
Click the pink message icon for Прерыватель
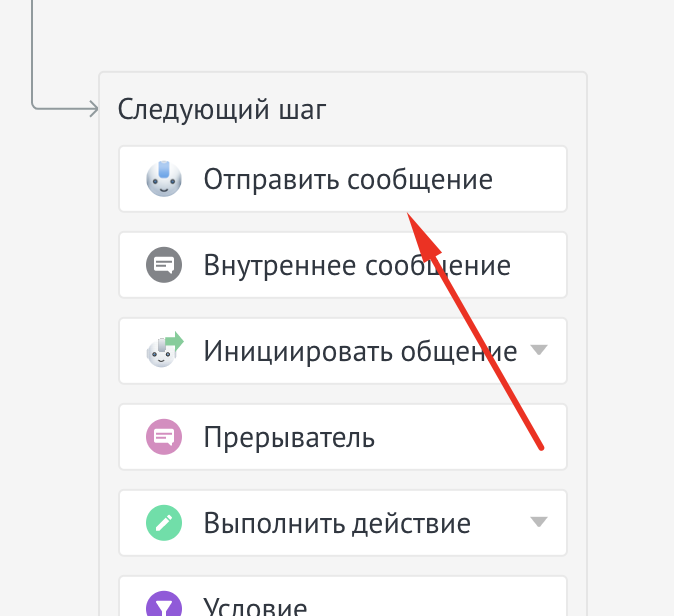(x=163, y=437)
